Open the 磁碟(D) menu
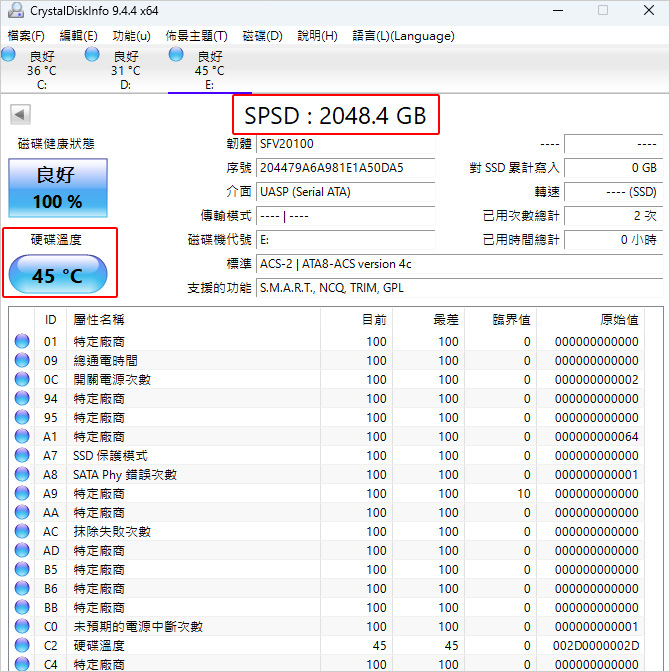 coord(262,36)
